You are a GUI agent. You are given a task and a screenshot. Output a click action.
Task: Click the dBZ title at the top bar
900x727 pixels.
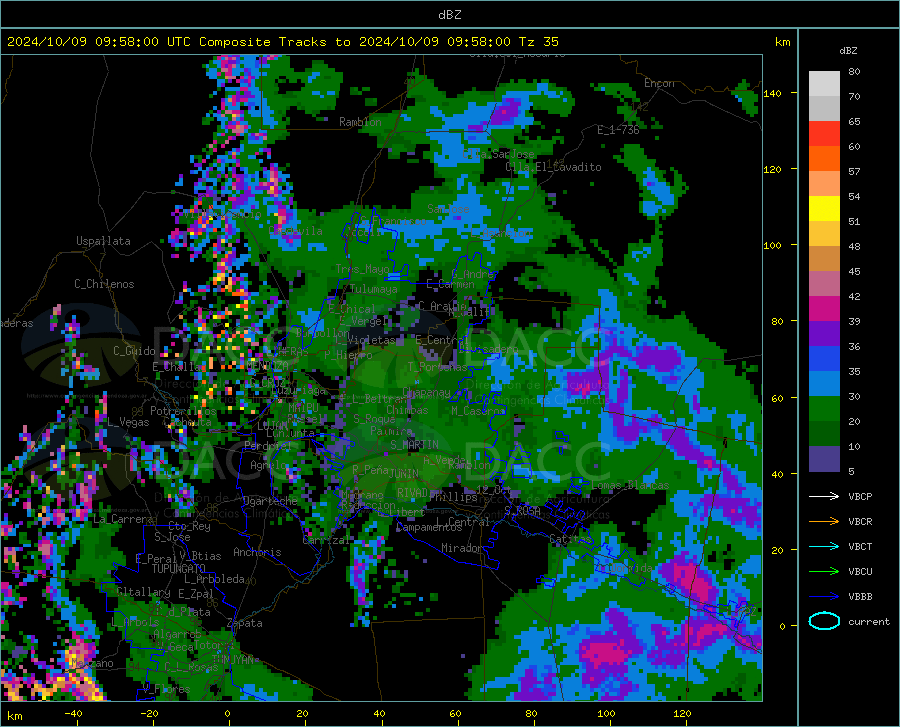(449, 15)
